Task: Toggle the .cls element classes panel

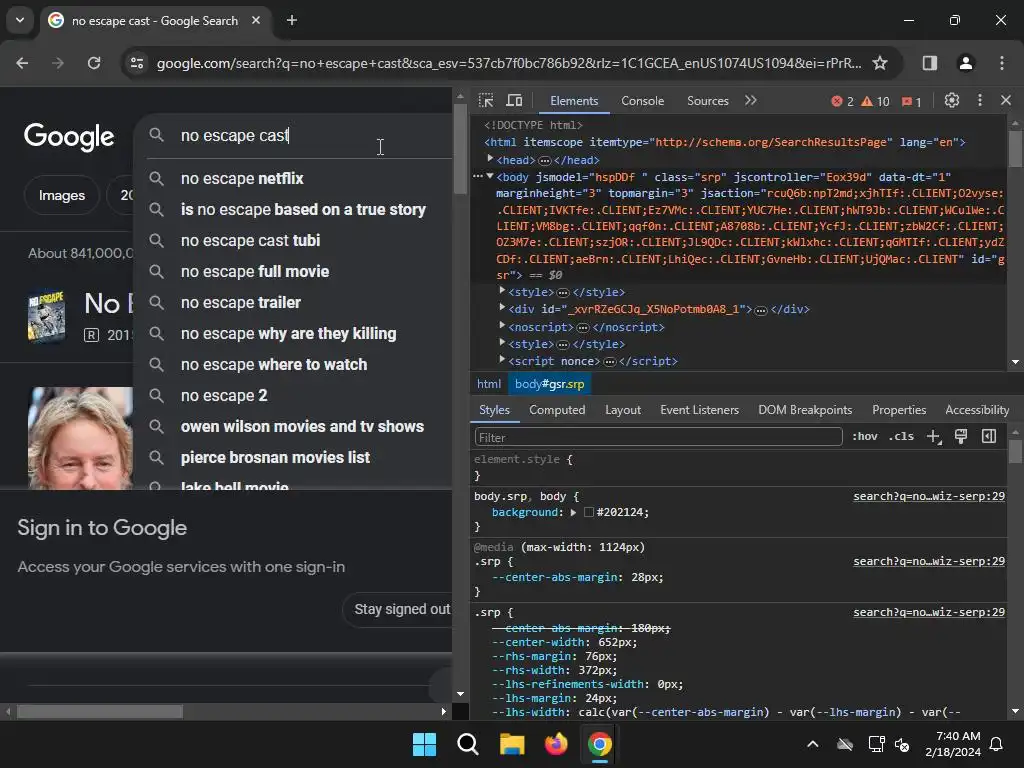Action: [901, 436]
